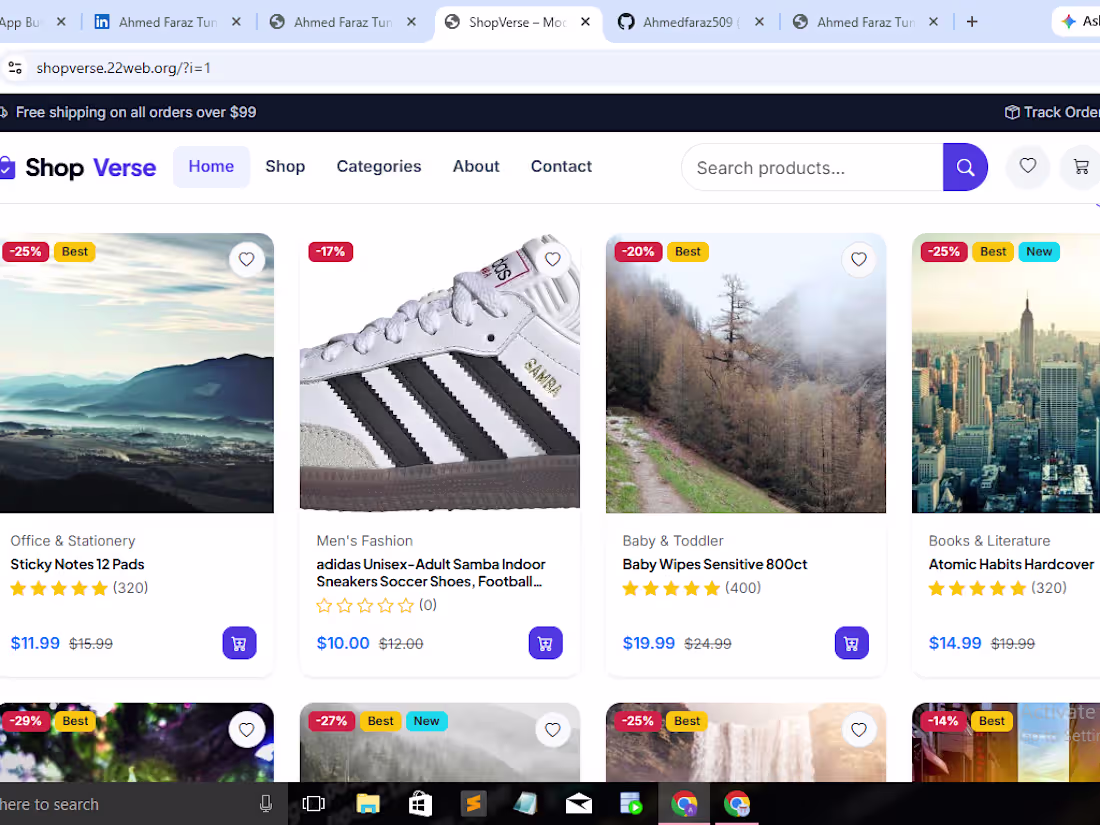Open Baby Wipes Sensitive 800ct title
1100x825 pixels.
coord(715,564)
